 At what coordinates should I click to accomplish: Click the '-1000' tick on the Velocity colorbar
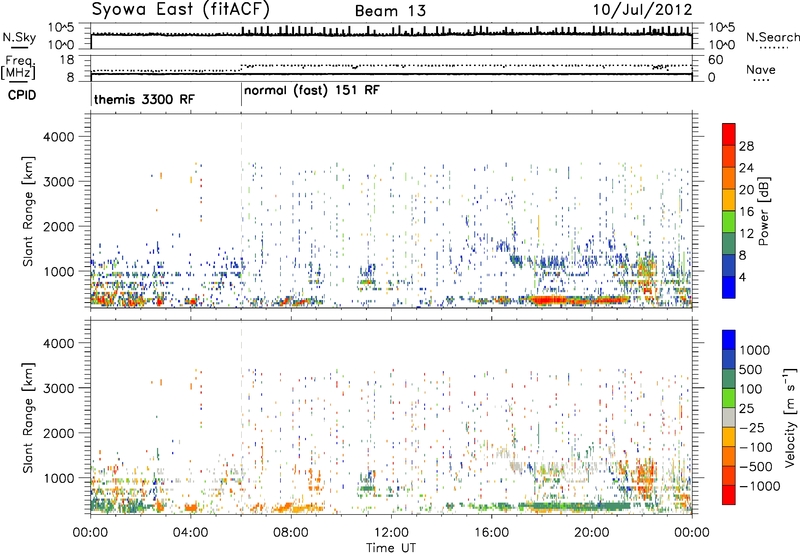click(759, 486)
